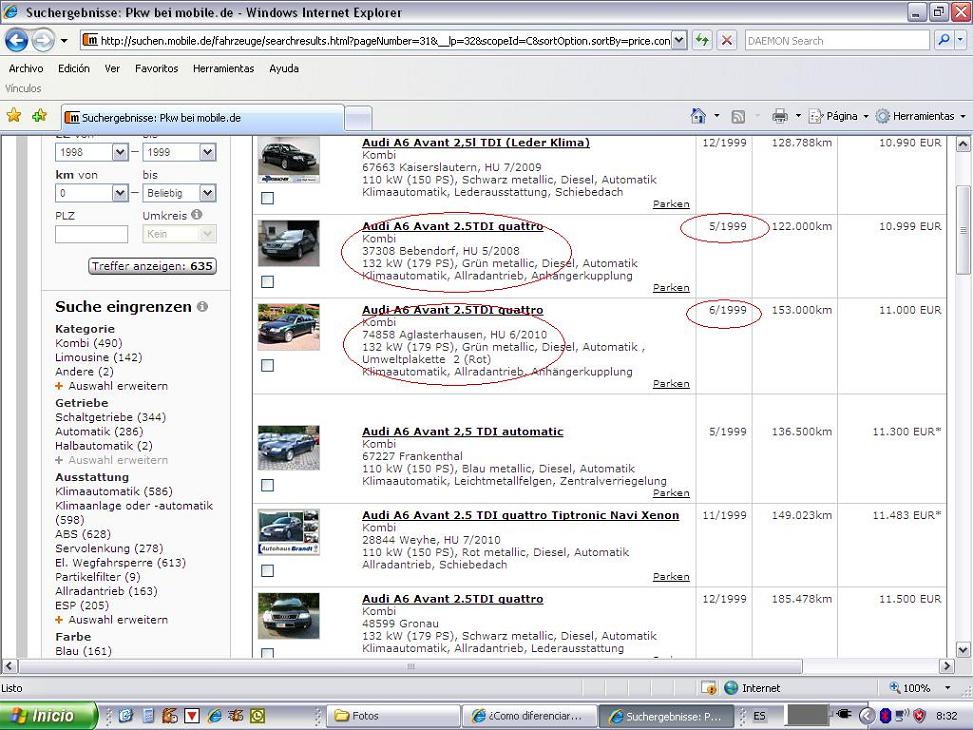
Task: Open the address bar history dropdown
Action: click(x=679, y=41)
